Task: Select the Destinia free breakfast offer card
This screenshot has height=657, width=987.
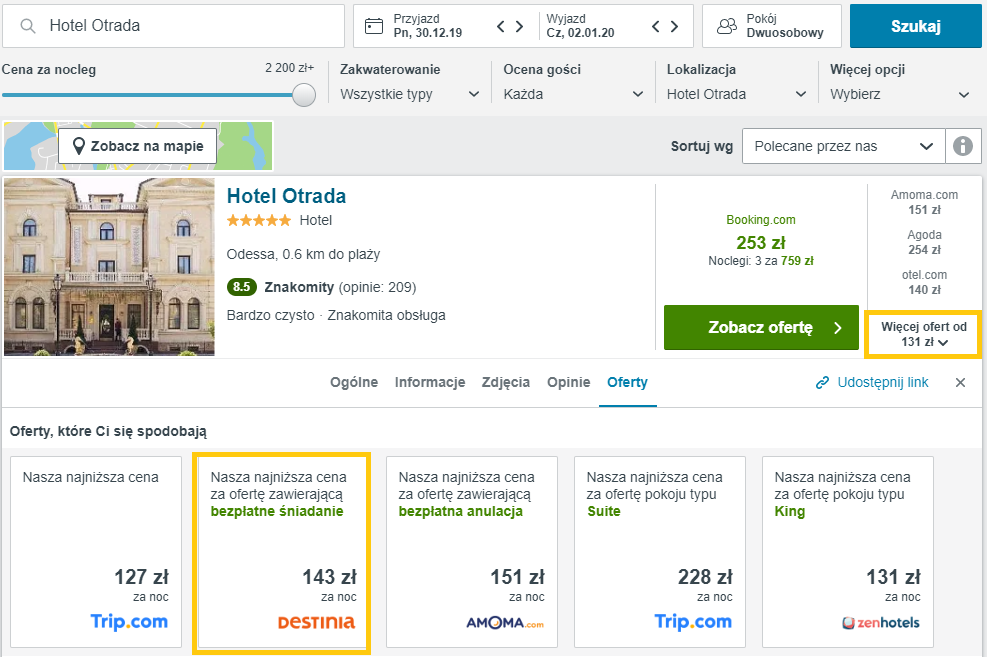Action: coord(281,552)
